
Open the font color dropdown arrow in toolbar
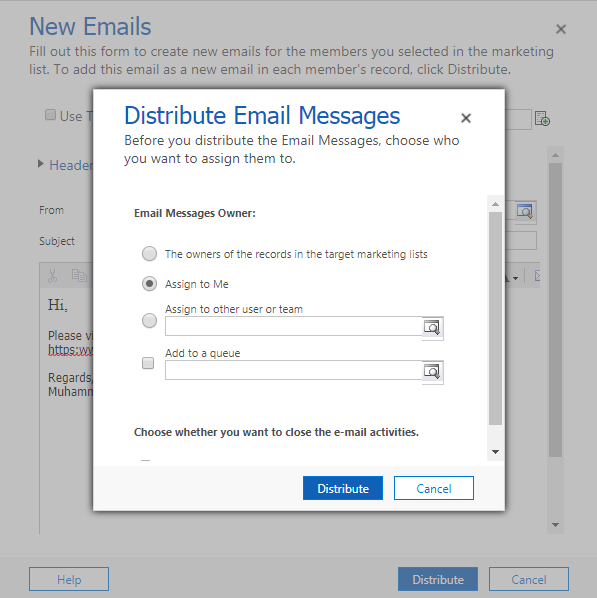click(x=515, y=278)
